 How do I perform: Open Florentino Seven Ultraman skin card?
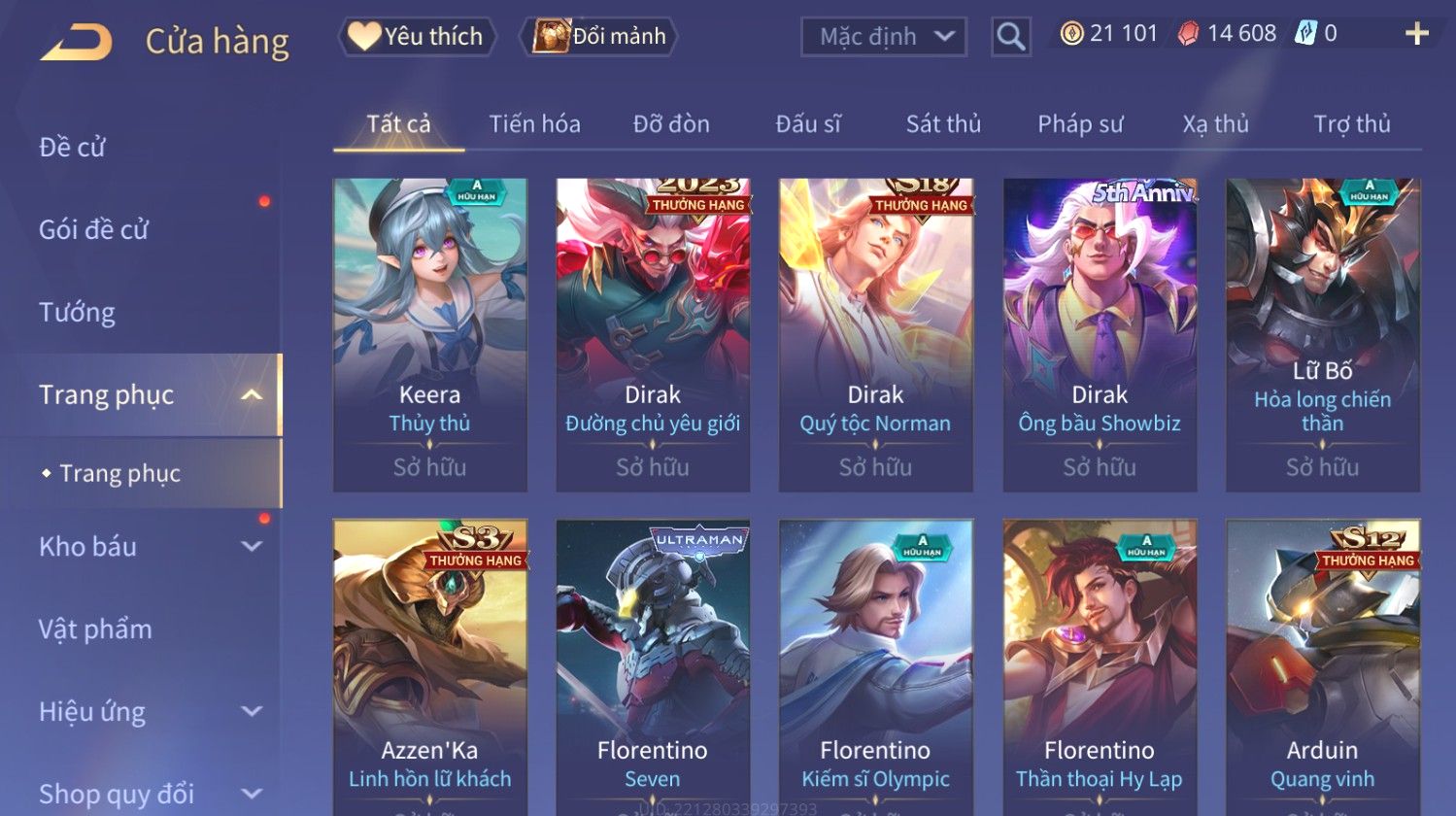(x=653, y=665)
